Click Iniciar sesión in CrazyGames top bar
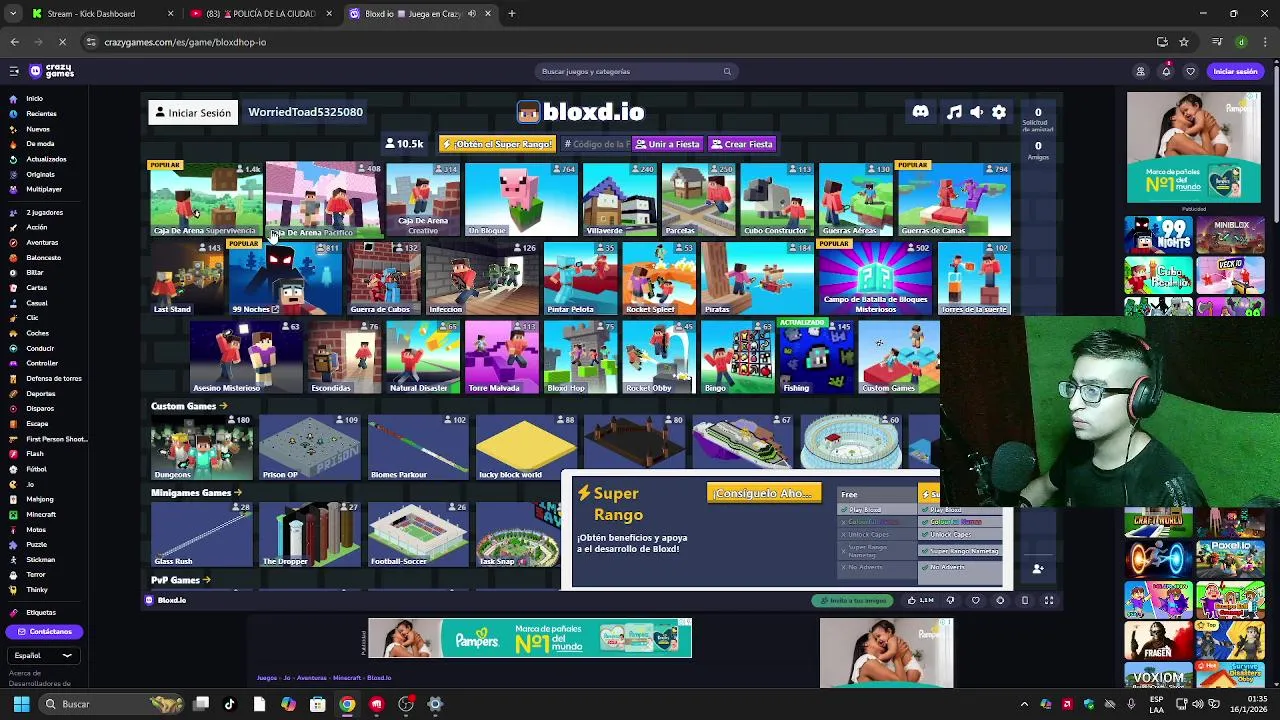 pyautogui.click(x=1235, y=71)
